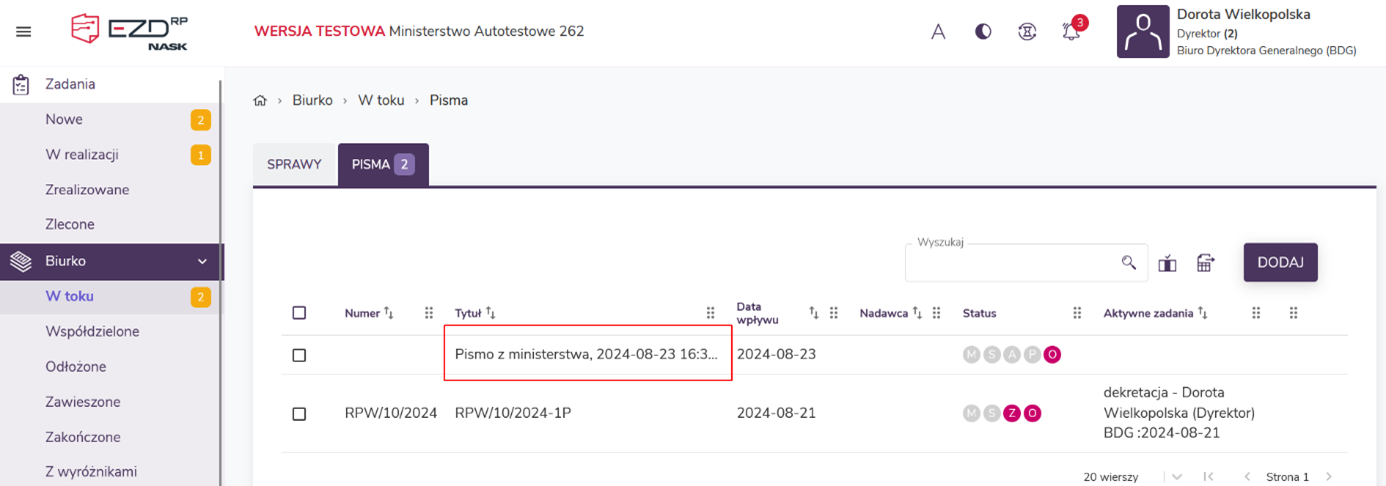Open the 'Pismo z ministerstwa' document link

[586, 354]
